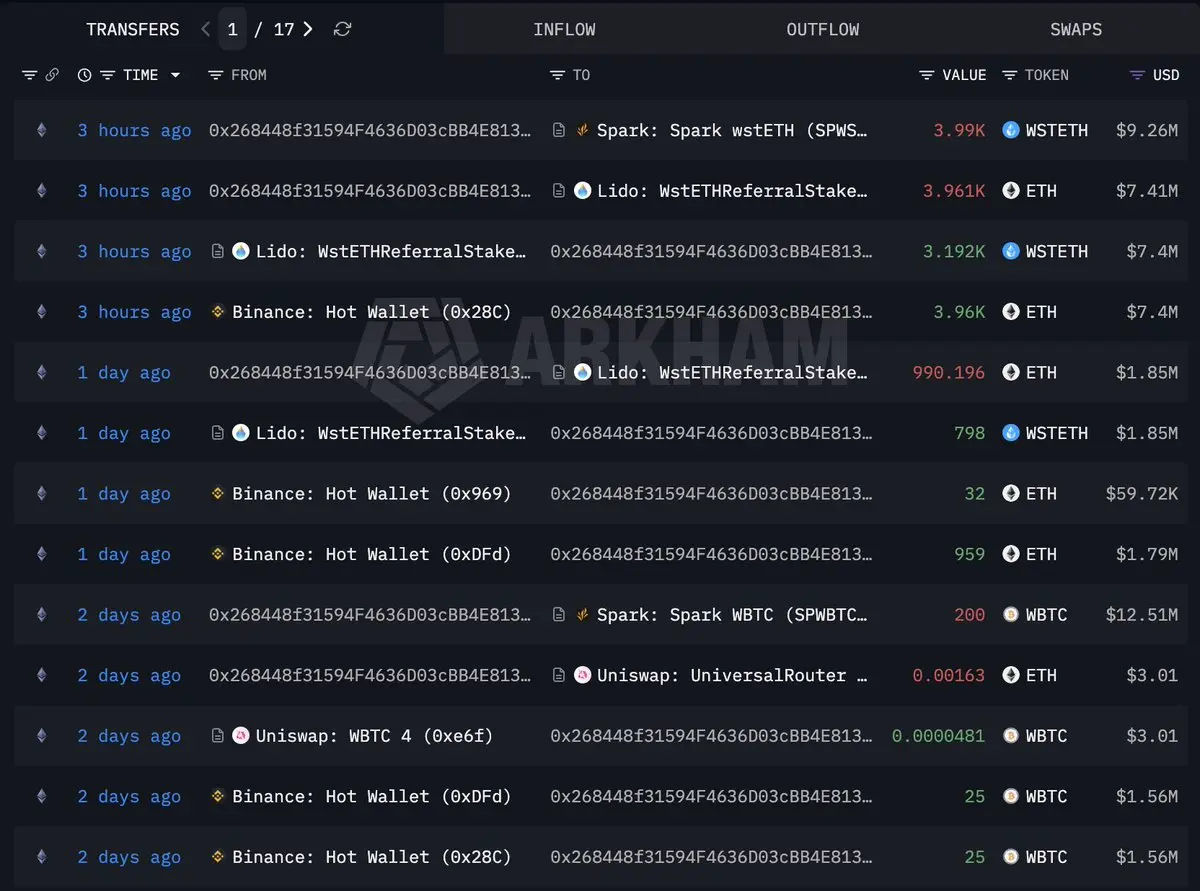
Task: Click the $59.72K USD amount
Action: (1141, 493)
